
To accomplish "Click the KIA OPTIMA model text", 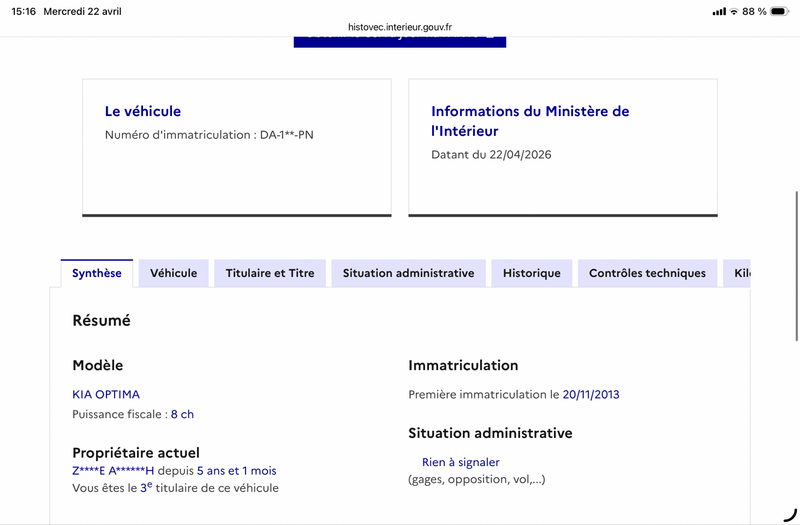I will coord(106,394).
